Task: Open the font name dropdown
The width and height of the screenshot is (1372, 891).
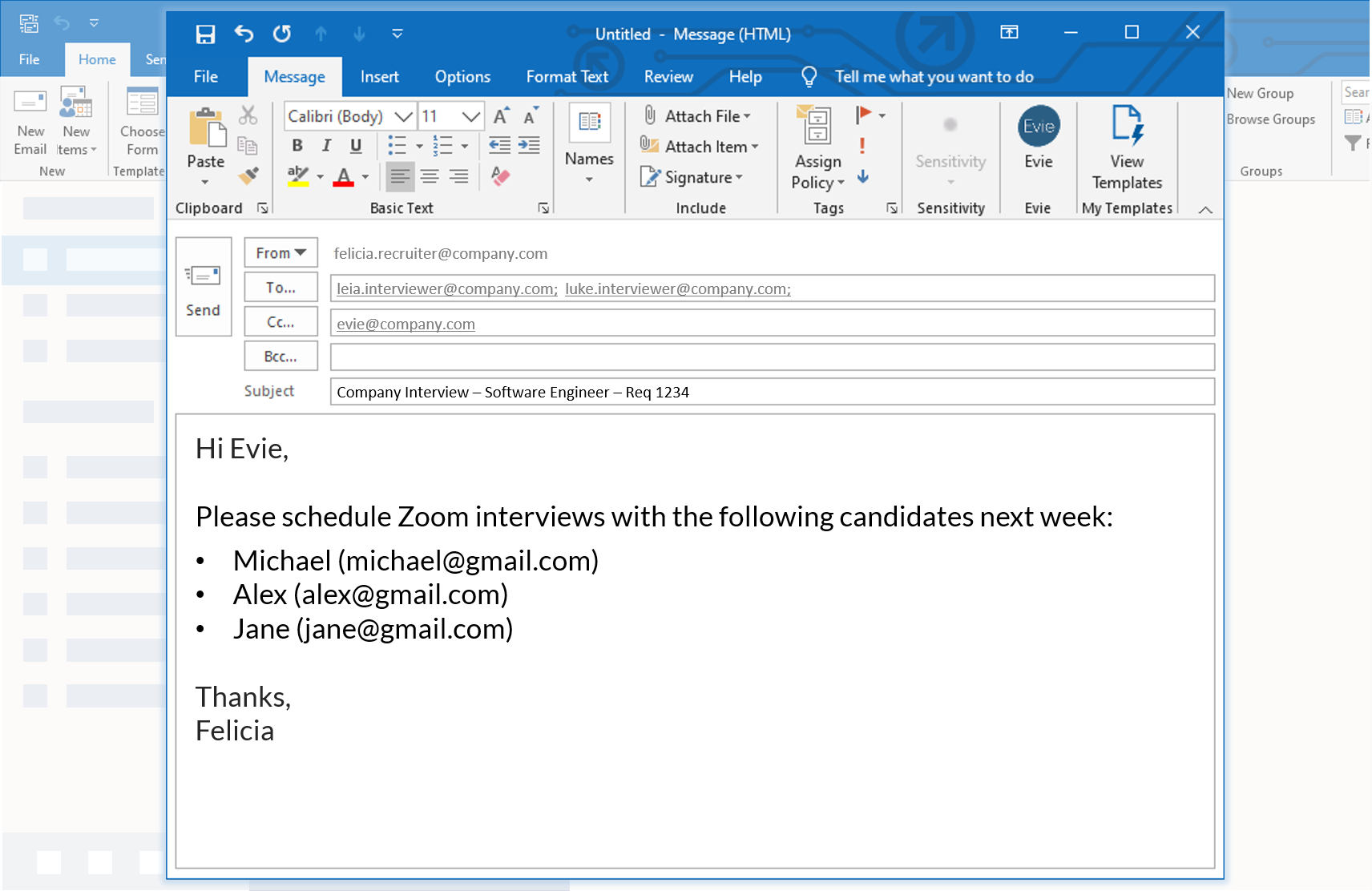Action: pyautogui.click(x=403, y=116)
